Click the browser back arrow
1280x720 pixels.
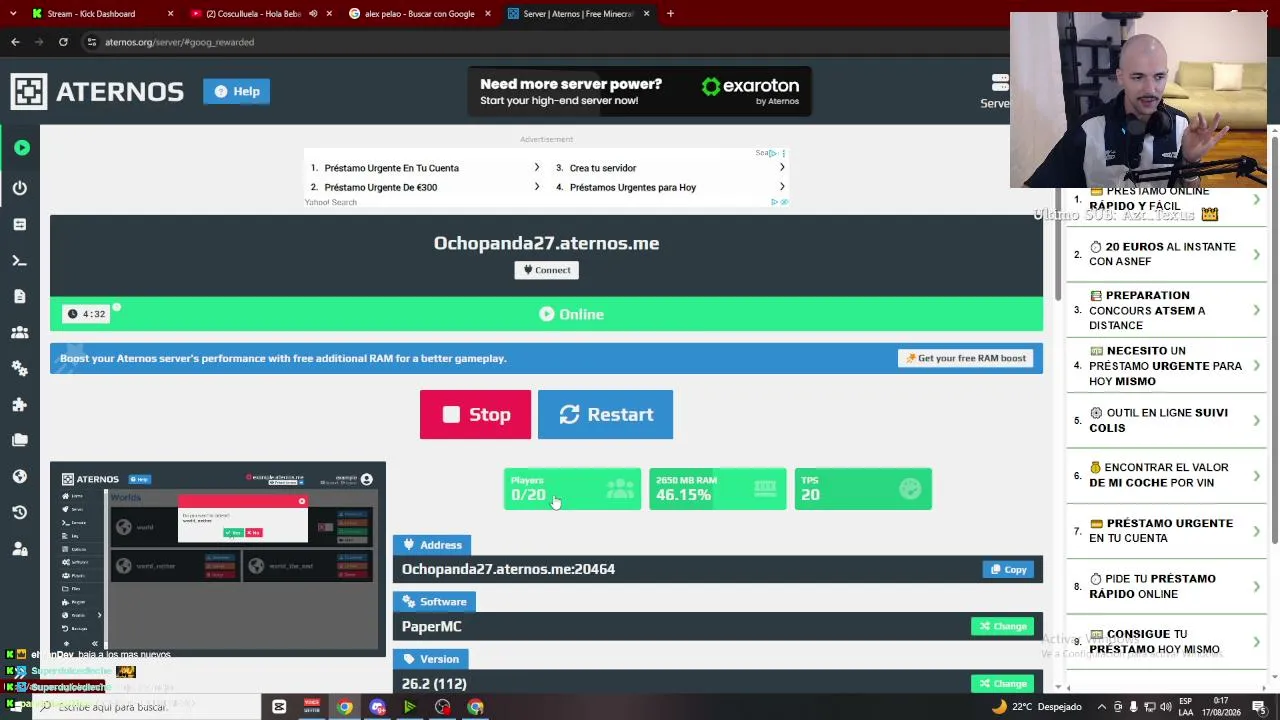click(x=15, y=42)
